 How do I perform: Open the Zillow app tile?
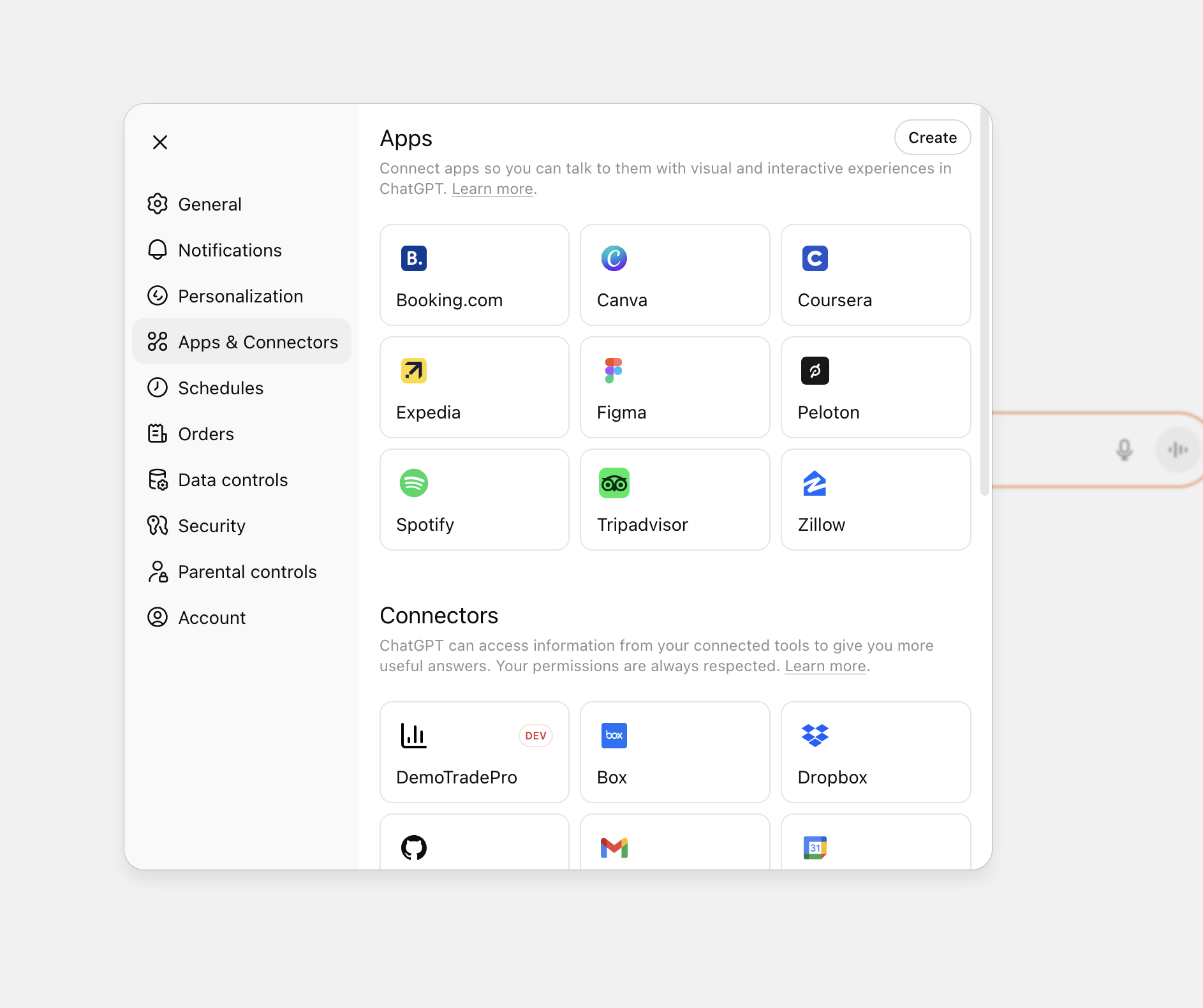pyautogui.click(x=875, y=500)
